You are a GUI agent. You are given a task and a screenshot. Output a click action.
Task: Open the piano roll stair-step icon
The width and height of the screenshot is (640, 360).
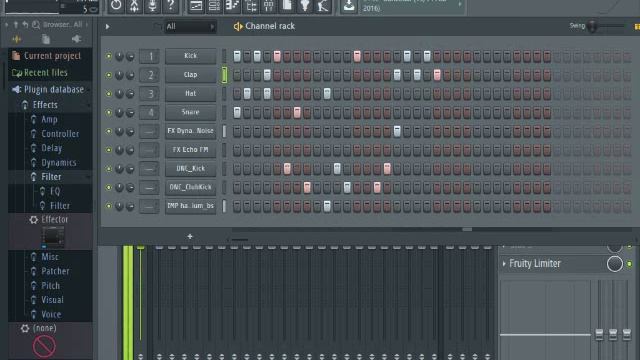[232, 6]
